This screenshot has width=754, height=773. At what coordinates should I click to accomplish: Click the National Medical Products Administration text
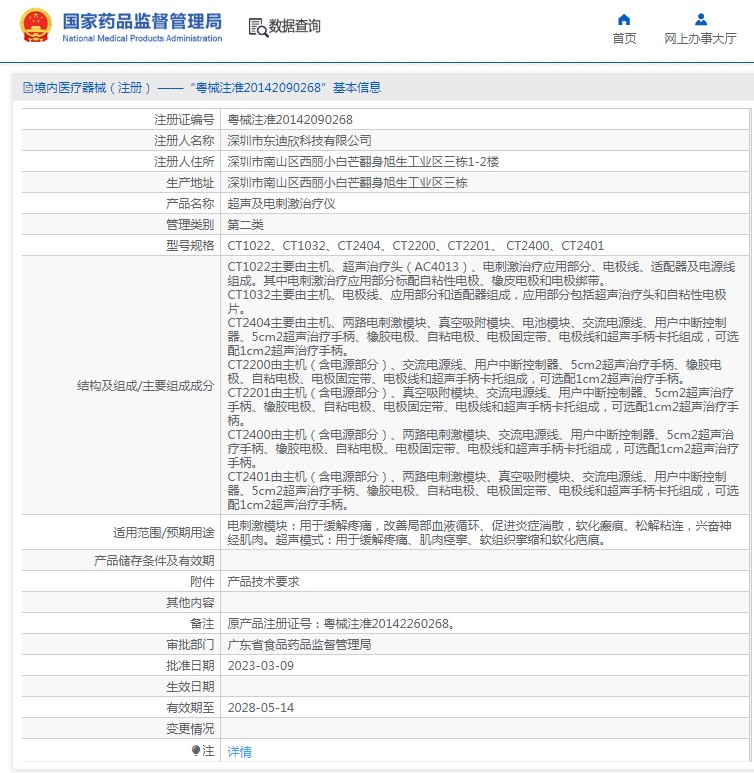[x=142, y=38]
